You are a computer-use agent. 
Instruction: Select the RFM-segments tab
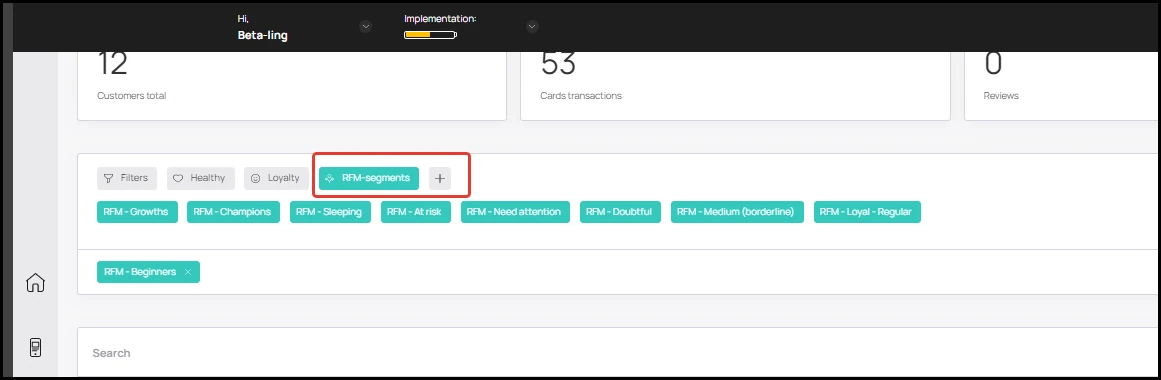(369, 179)
